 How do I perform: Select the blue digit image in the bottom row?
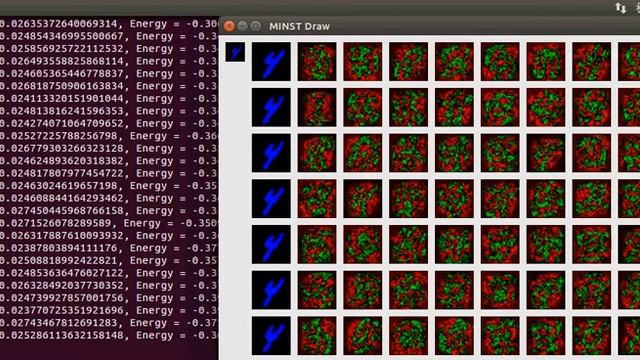[271, 336]
